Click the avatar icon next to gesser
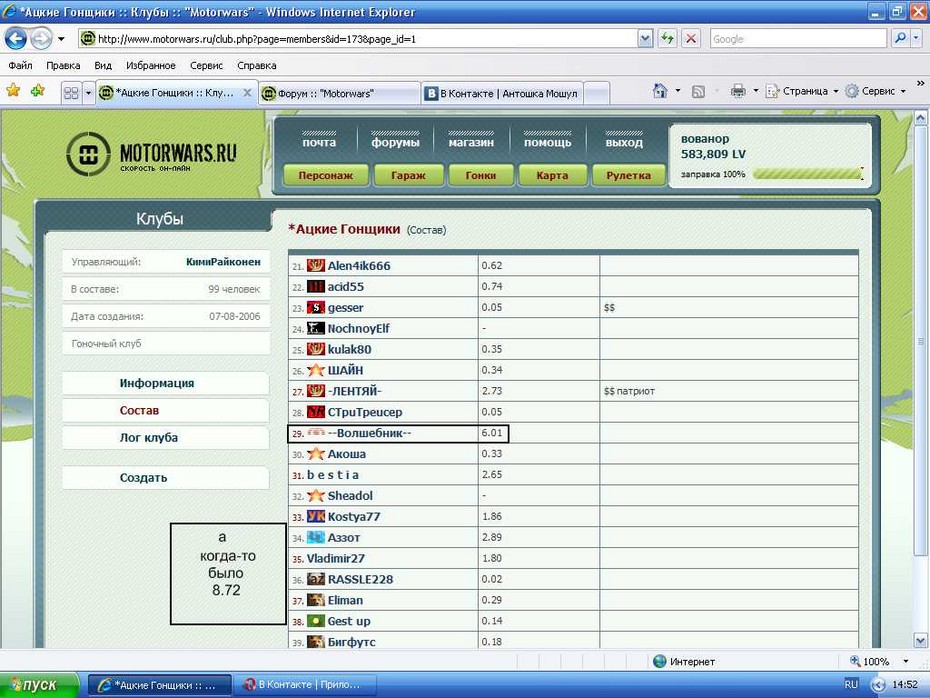The width and height of the screenshot is (930, 698). click(x=316, y=307)
